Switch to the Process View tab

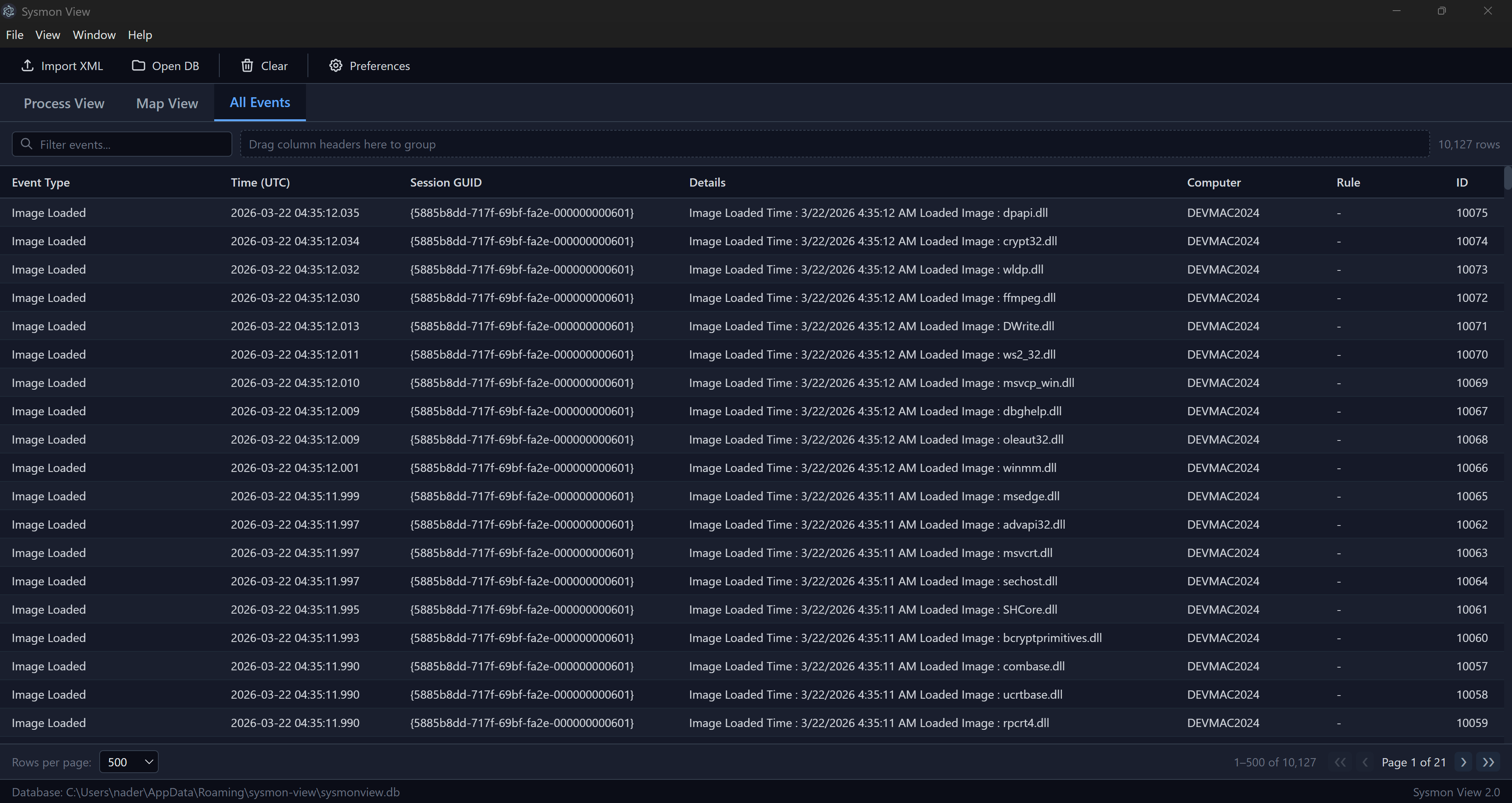(x=64, y=103)
